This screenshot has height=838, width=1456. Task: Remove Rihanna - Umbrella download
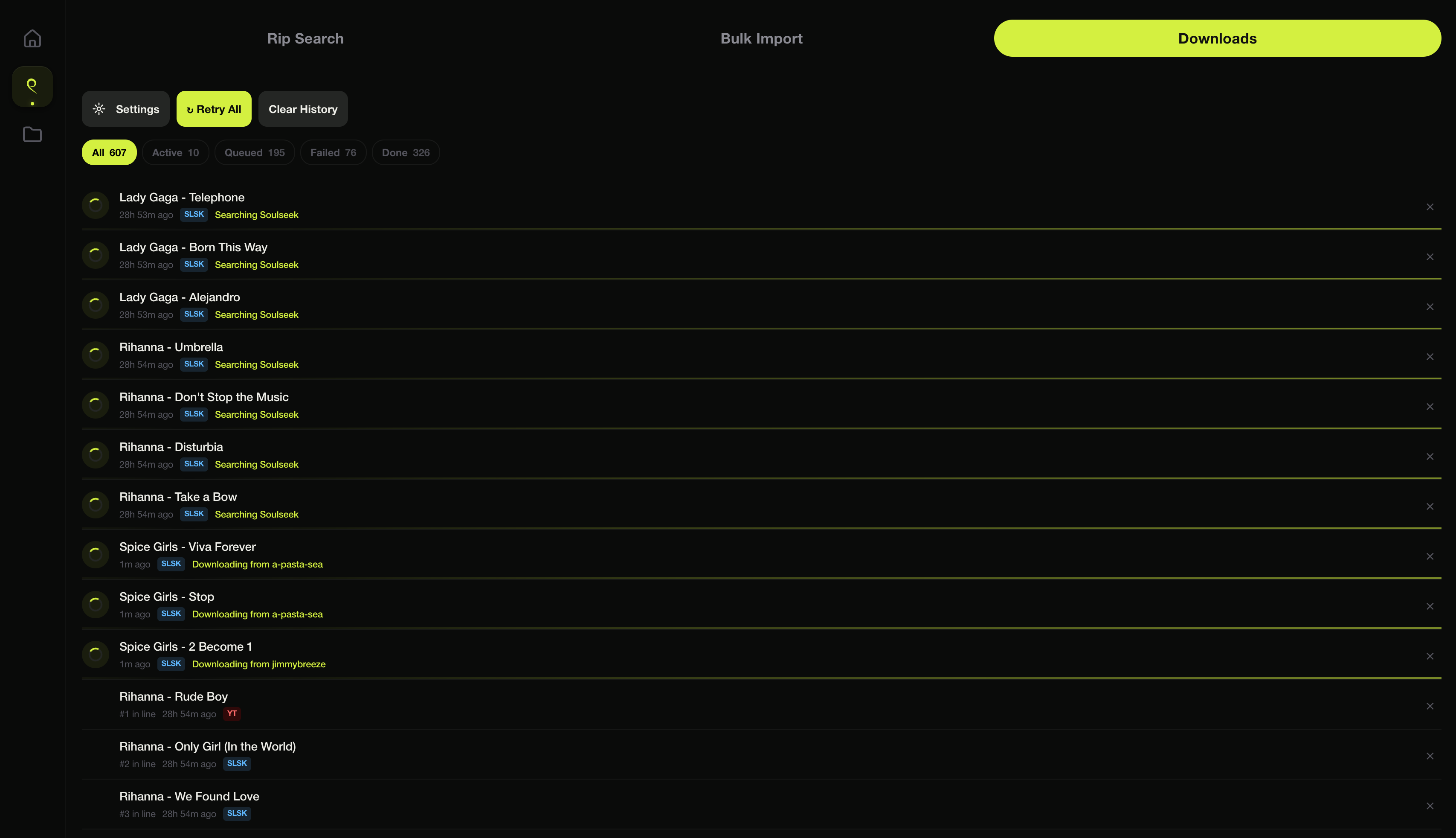point(1430,357)
